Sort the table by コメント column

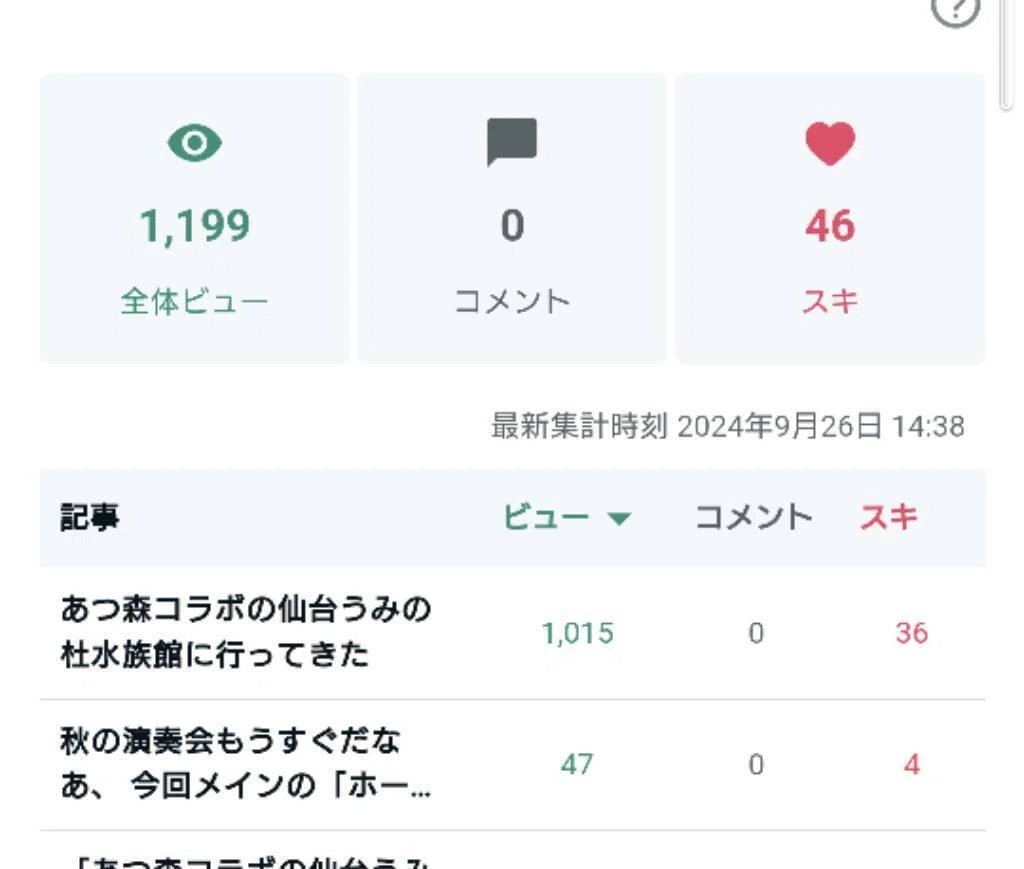[754, 517]
